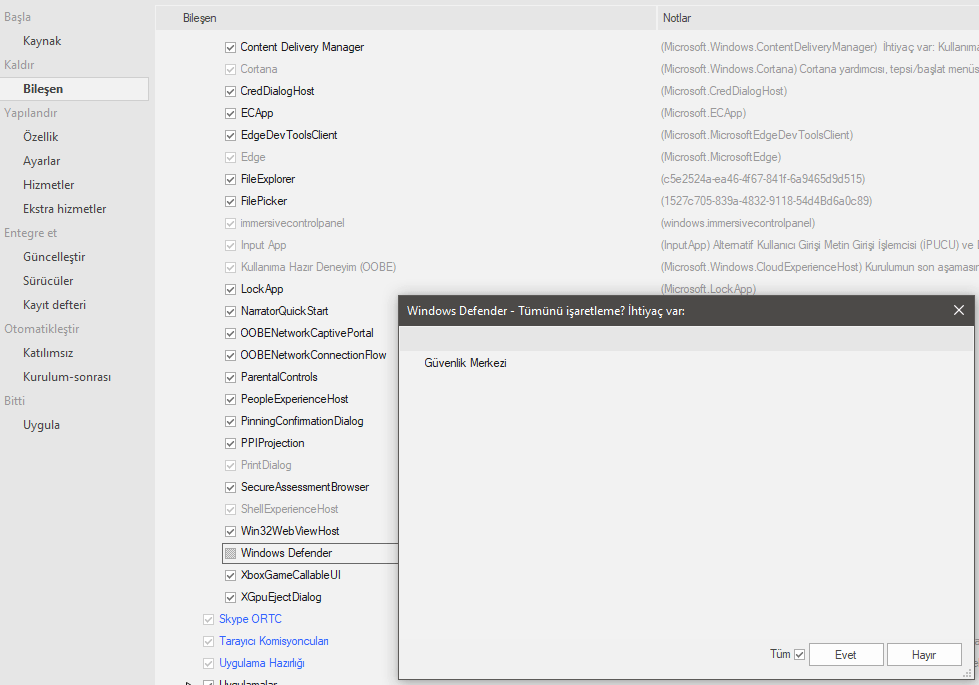This screenshot has width=979, height=685.
Task: Close the Windows Defender dialog
Action: pyautogui.click(x=958, y=310)
